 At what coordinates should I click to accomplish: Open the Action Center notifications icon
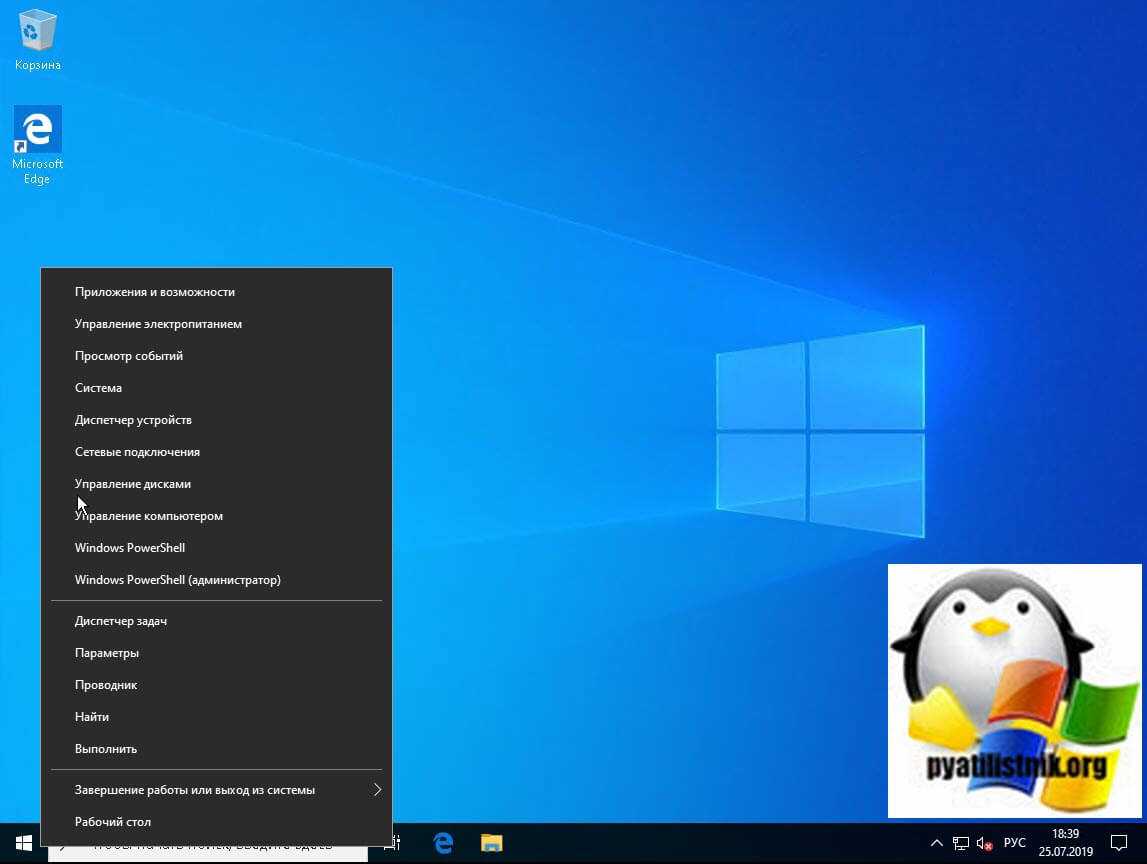point(1119,843)
